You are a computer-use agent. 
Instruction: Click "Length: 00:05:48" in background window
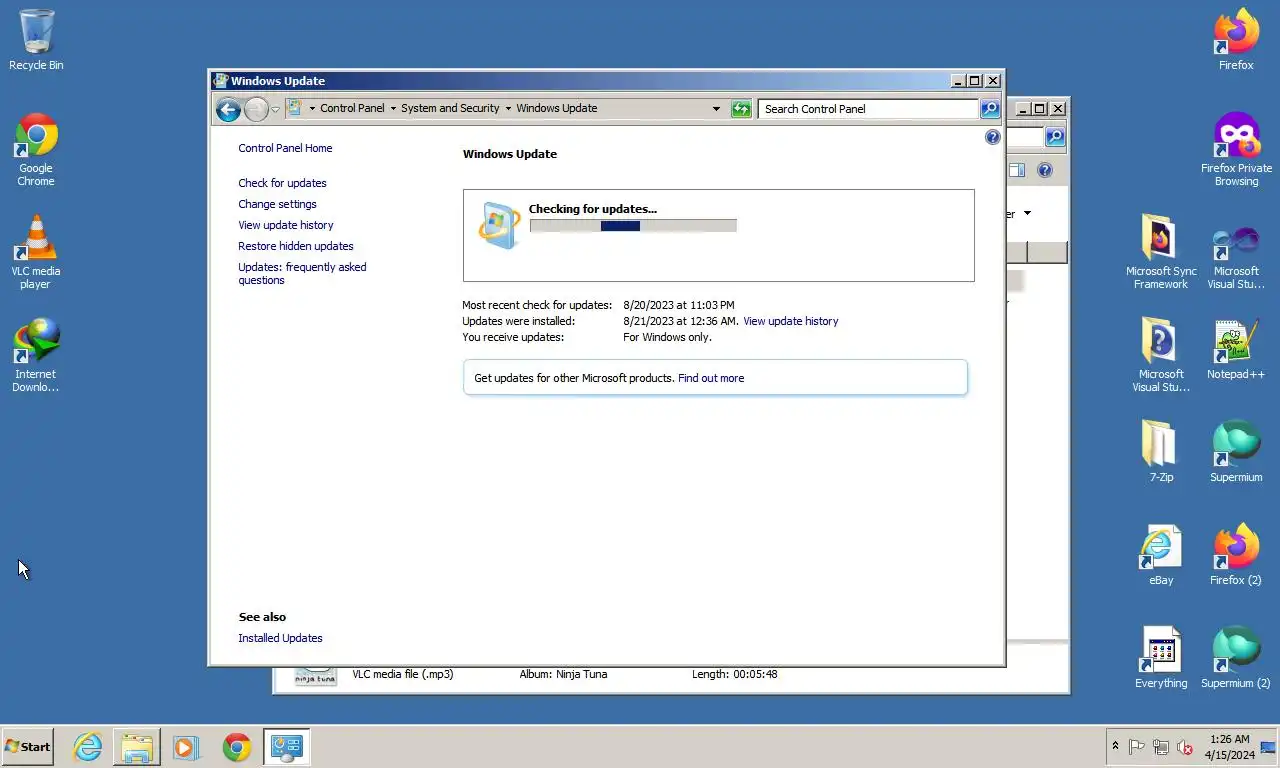point(735,674)
